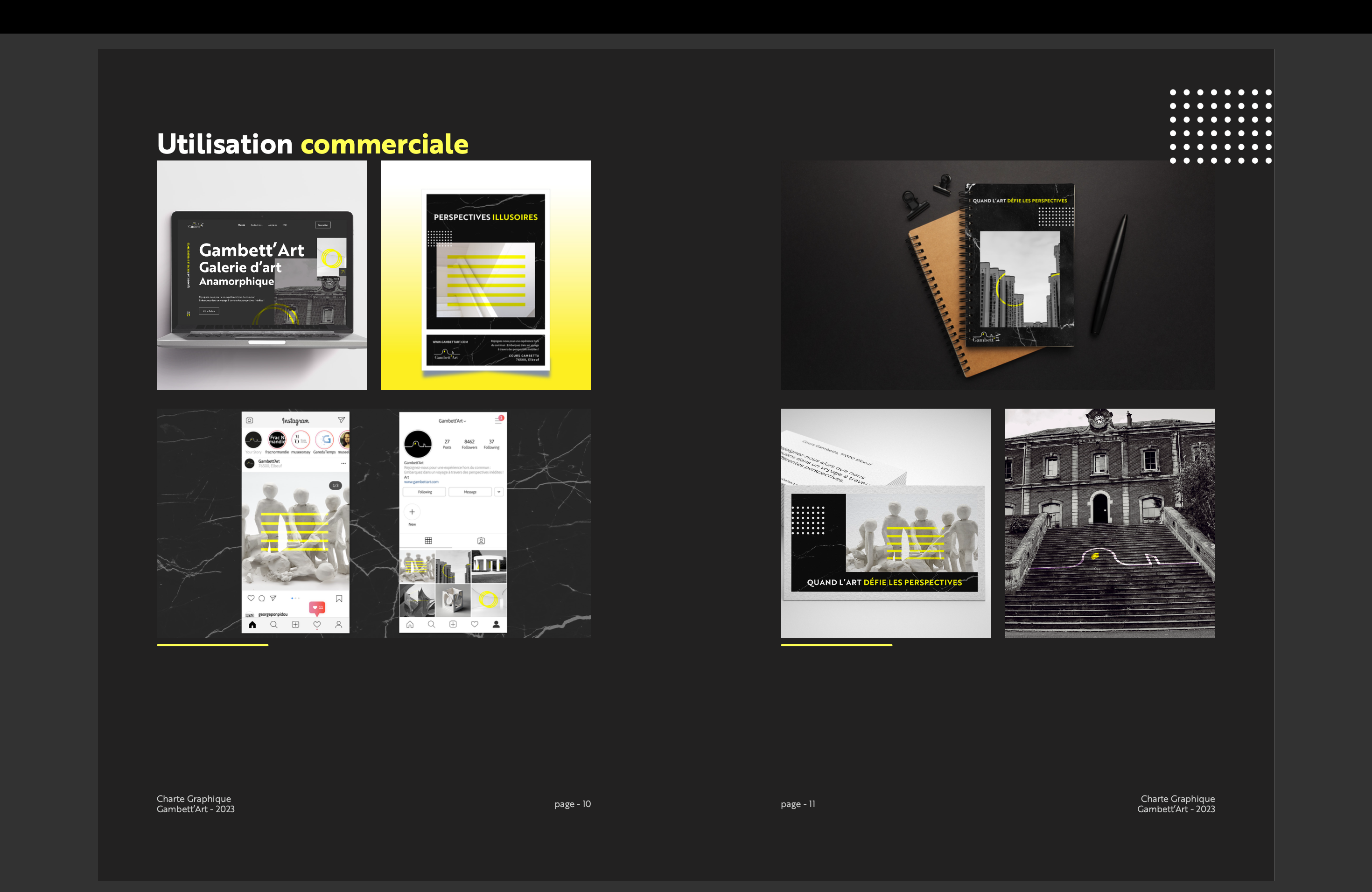Switch to the tagged photos tab
The image size is (1372, 892).
[481, 541]
